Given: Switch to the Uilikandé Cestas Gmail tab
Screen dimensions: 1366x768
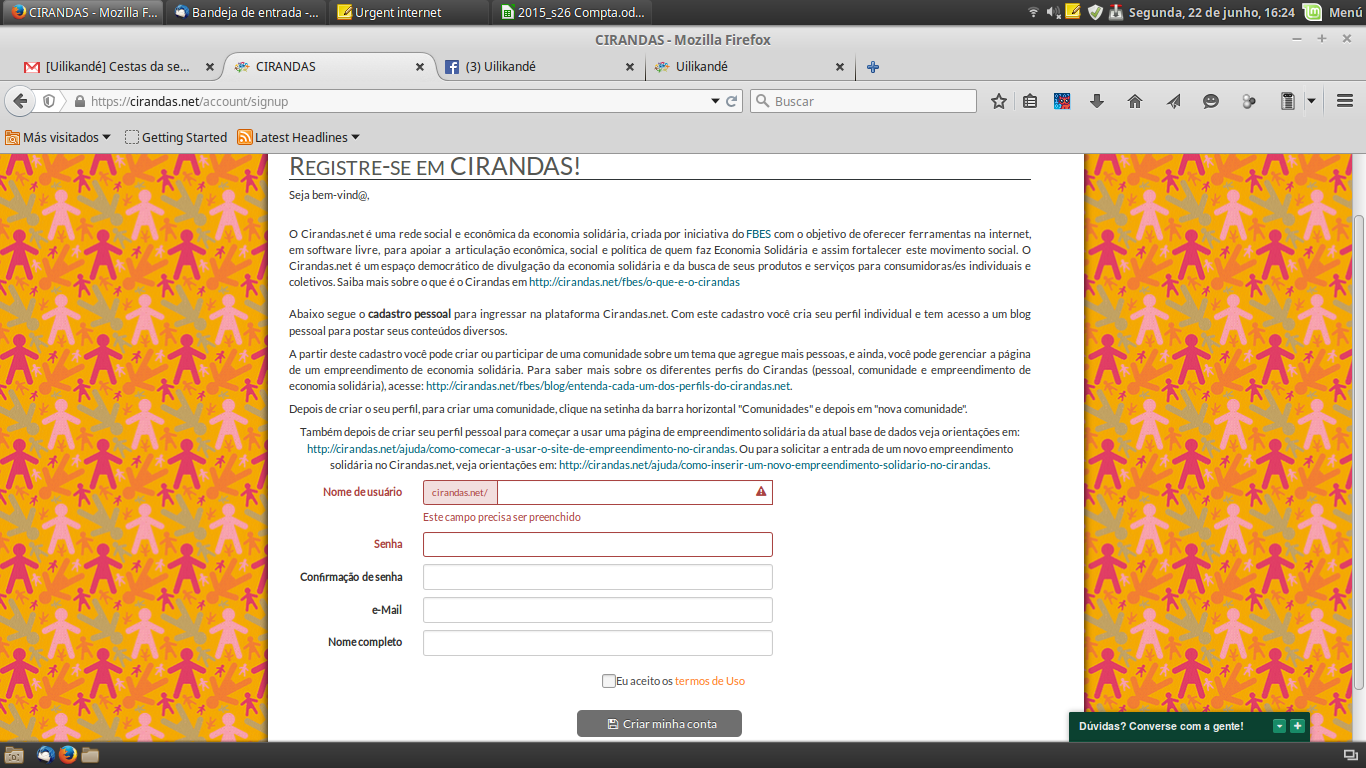Looking at the screenshot, I should (116, 67).
